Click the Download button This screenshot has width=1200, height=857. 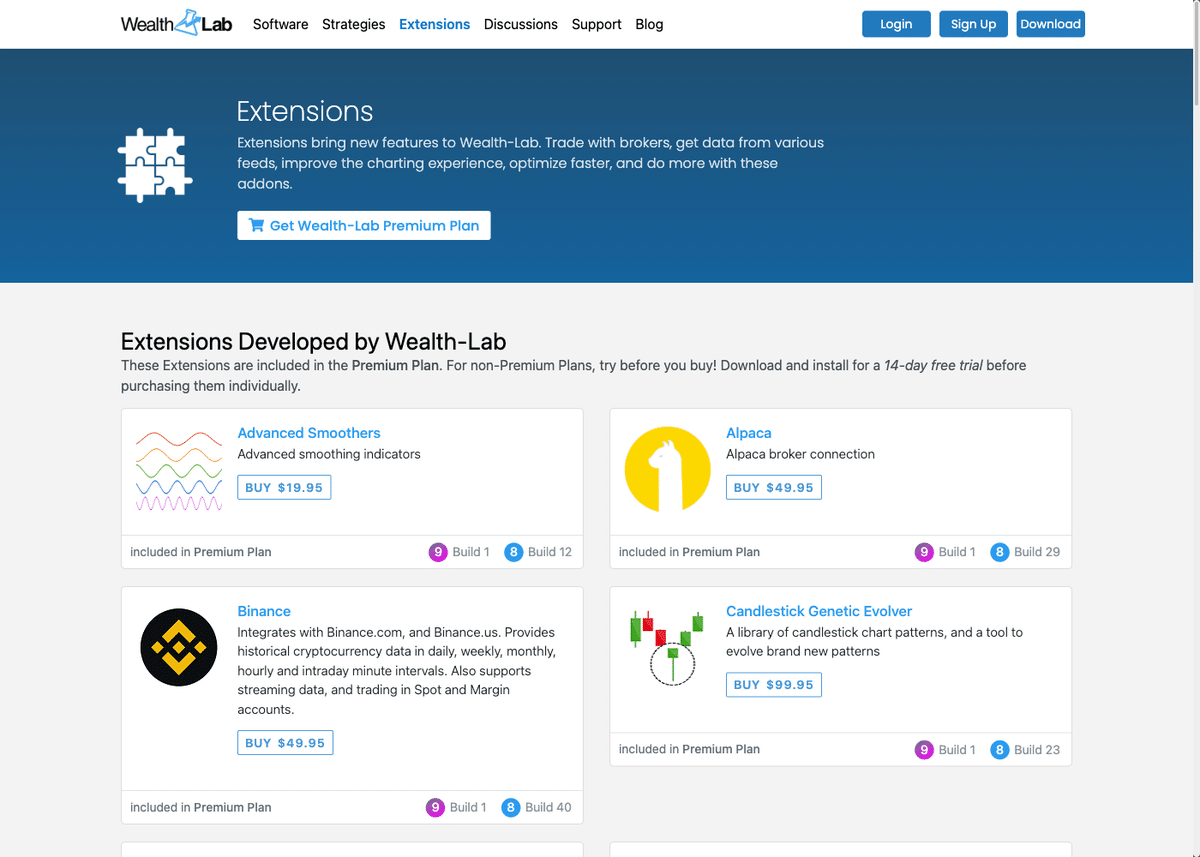1050,24
